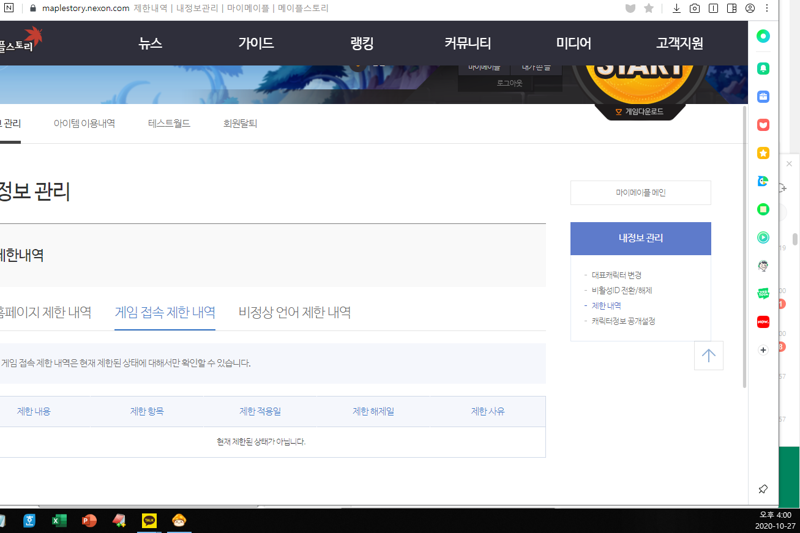Click the shield icon in address bar
Screen dimensions: 800x533
click(630, 8)
